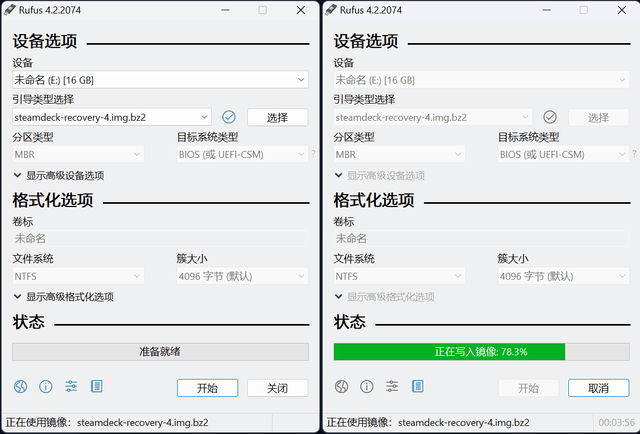Click the 关闭 button in left window
Viewport: 640px width, 434px height.
277,388
